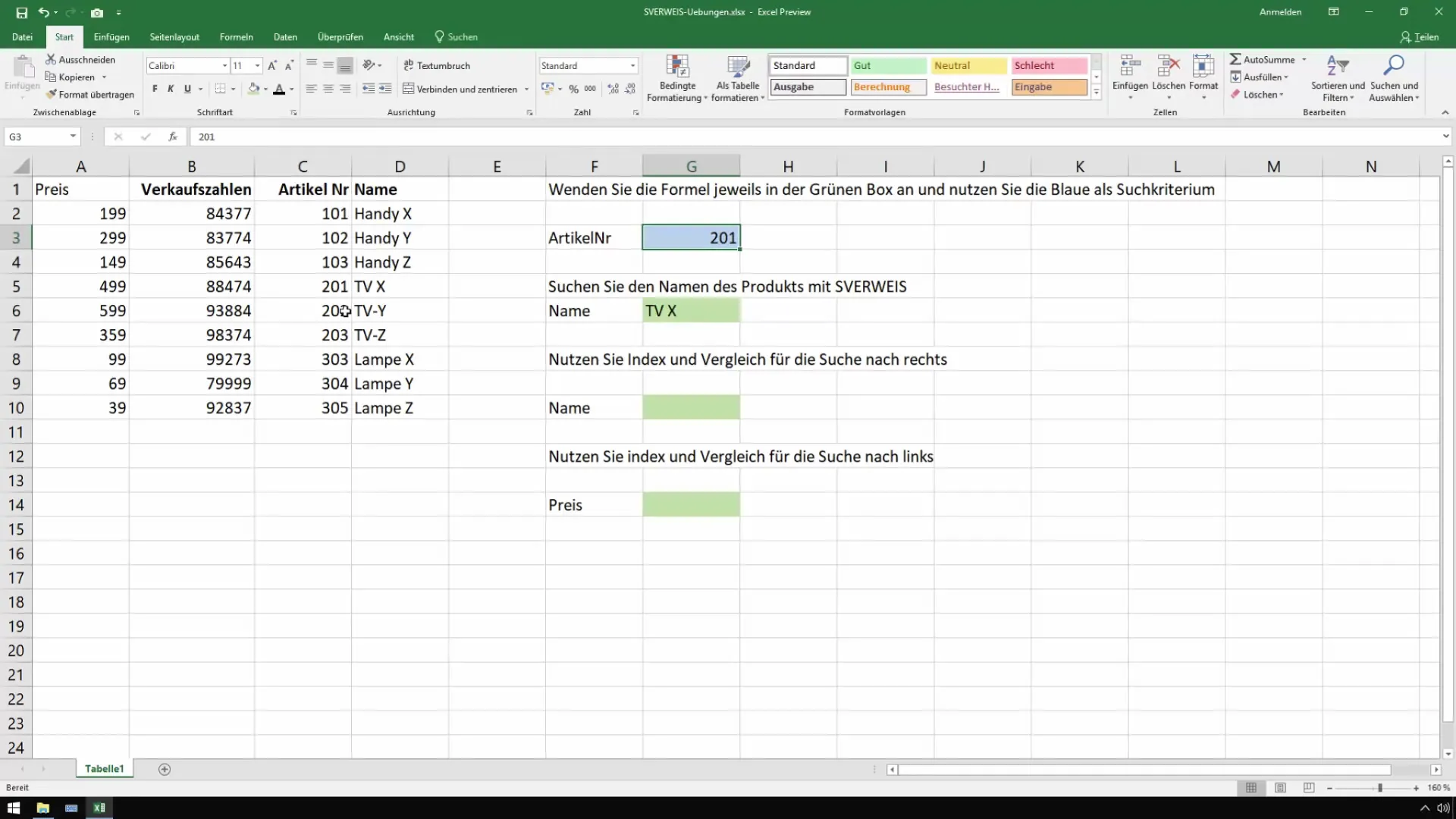Align text to the right
Viewport: 1456px width, 819px height.
tap(345, 89)
